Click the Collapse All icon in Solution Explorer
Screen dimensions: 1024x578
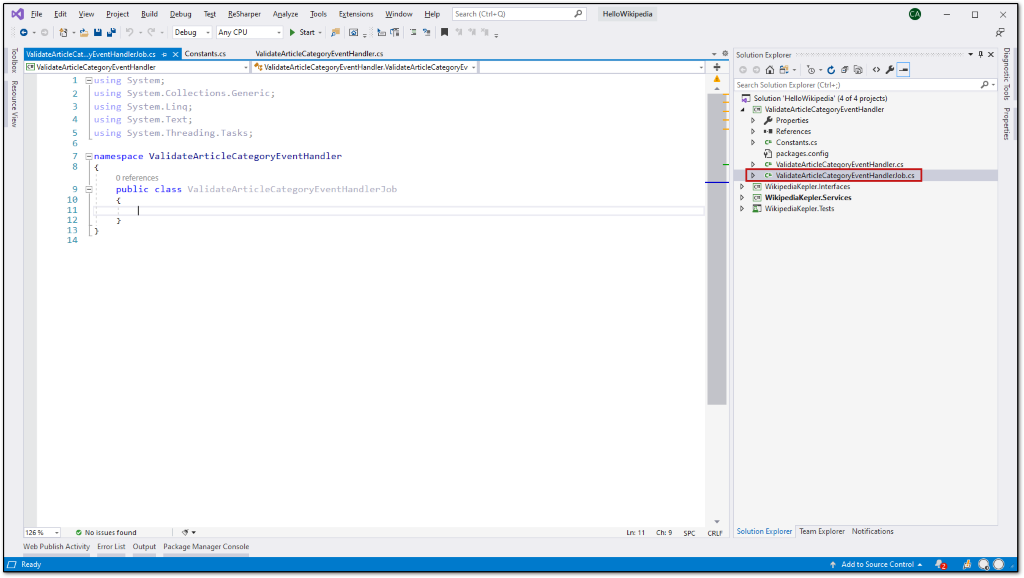click(x=844, y=70)
